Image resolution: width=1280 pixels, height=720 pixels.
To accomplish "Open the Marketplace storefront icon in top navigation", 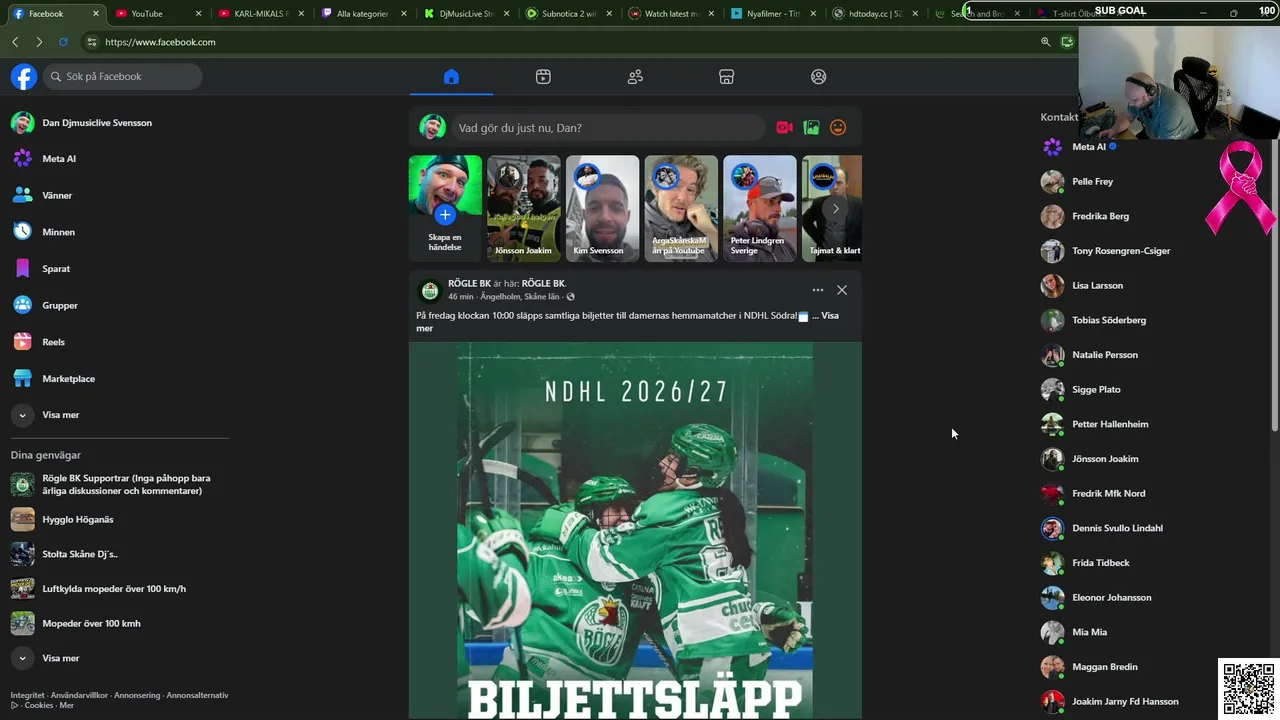I will point(727,77).
